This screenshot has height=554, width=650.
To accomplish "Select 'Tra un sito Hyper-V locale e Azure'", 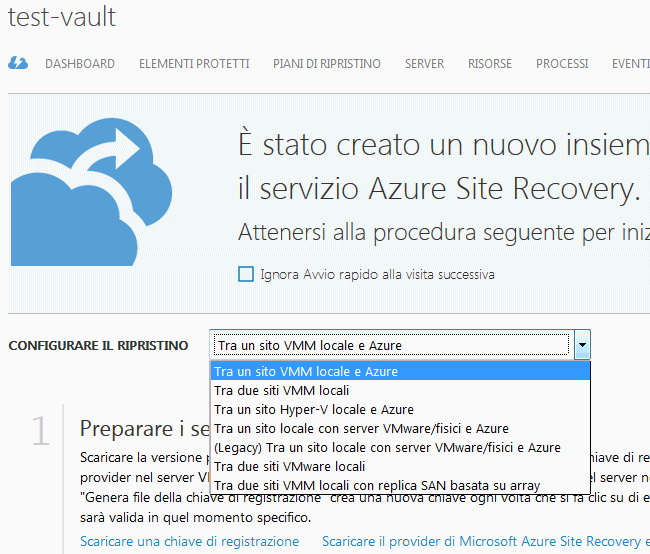I will pyautogui.click(x=400, y=409).
